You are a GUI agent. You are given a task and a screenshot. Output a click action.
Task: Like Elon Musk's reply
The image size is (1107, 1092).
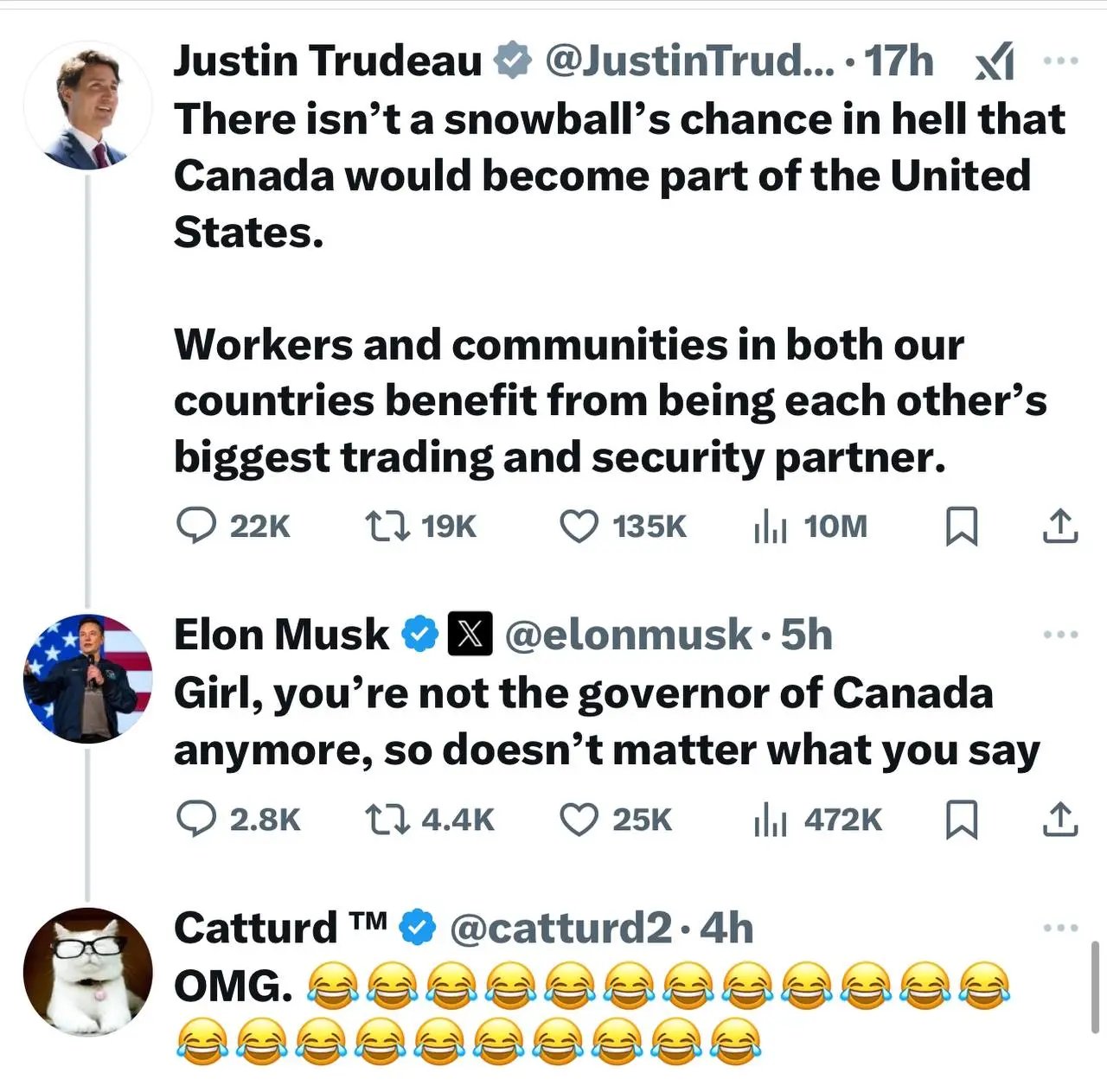579,819
